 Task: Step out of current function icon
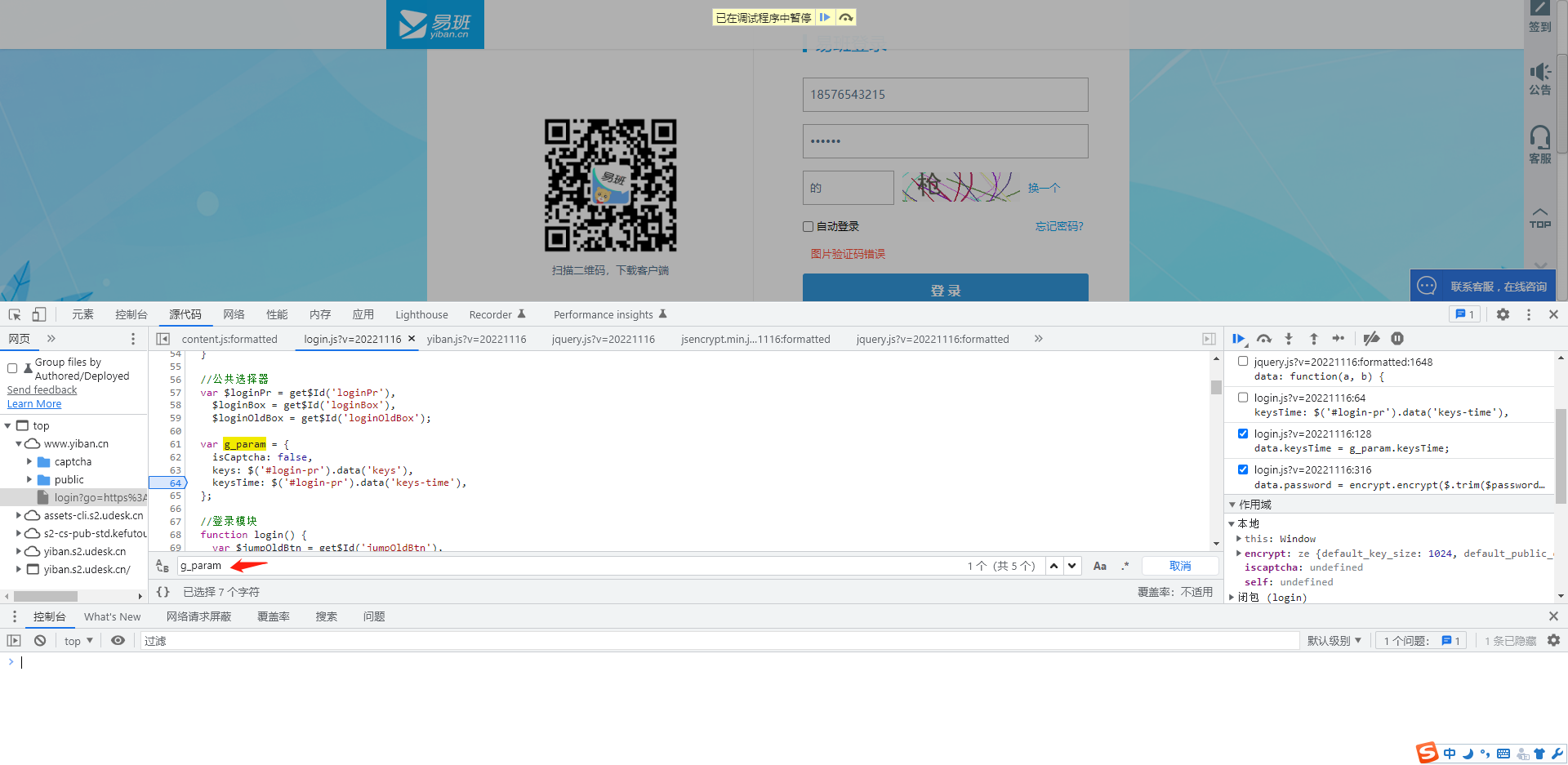(x=1314, y=339)
